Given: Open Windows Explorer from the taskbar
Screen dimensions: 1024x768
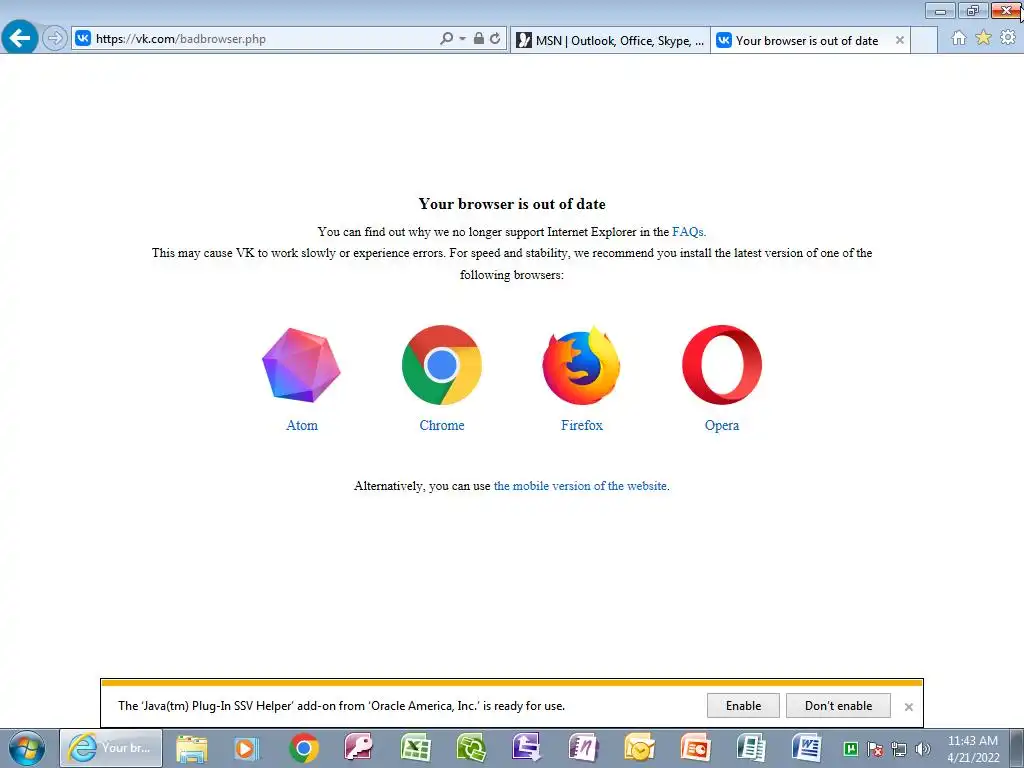Looking at the screenshot, I should [x=191, y=748].
